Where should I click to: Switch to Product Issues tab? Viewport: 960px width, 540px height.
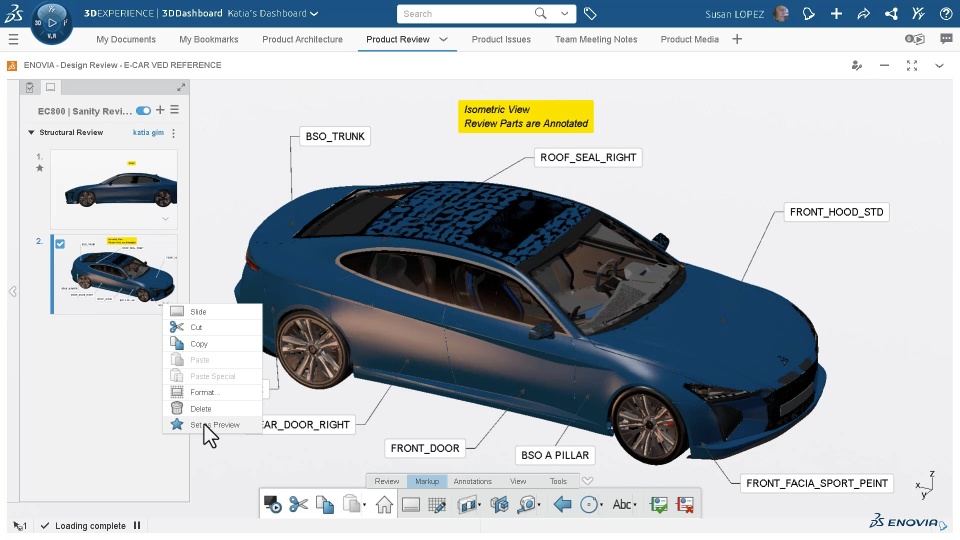tap(501, 39)
